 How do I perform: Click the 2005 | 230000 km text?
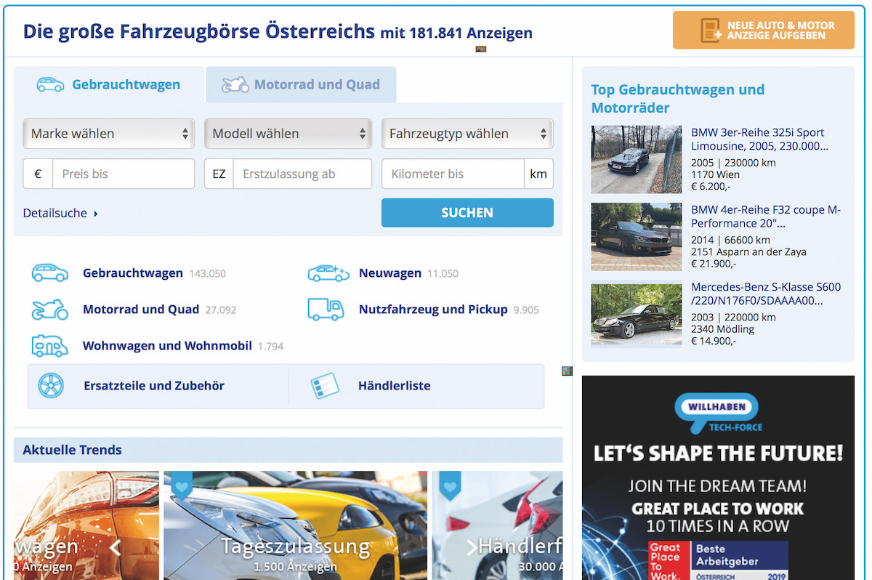[x=733, y=163]
